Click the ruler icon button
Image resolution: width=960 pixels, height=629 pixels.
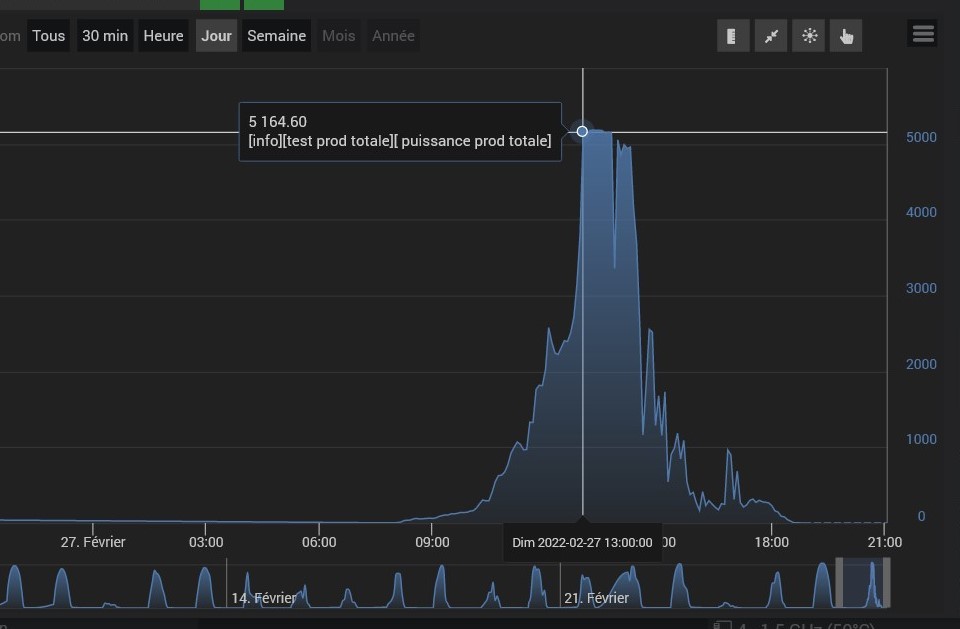pos(732,36)
